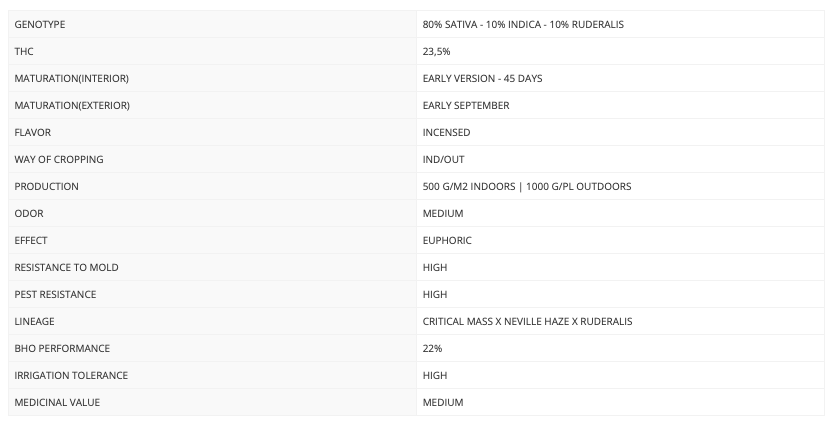Screen dimensions: 839x424
Task: Select the genotype value 80% Sativa text
Action: pos(523,24)
